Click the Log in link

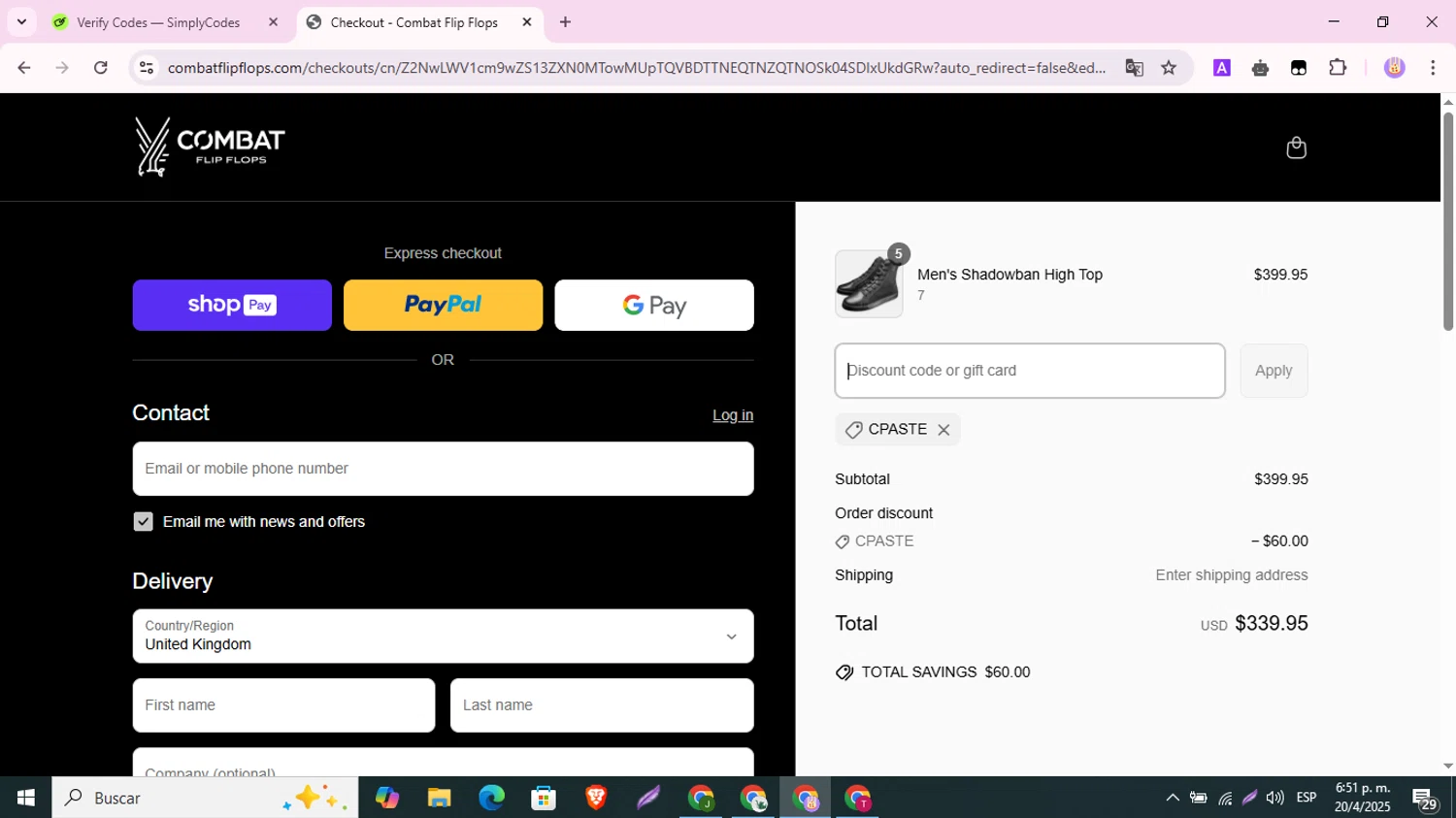[x=733, y=415]
